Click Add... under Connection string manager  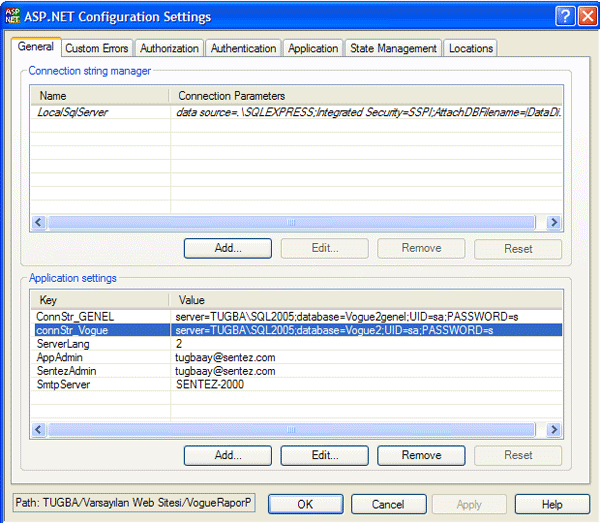click(x=228, y=248)
